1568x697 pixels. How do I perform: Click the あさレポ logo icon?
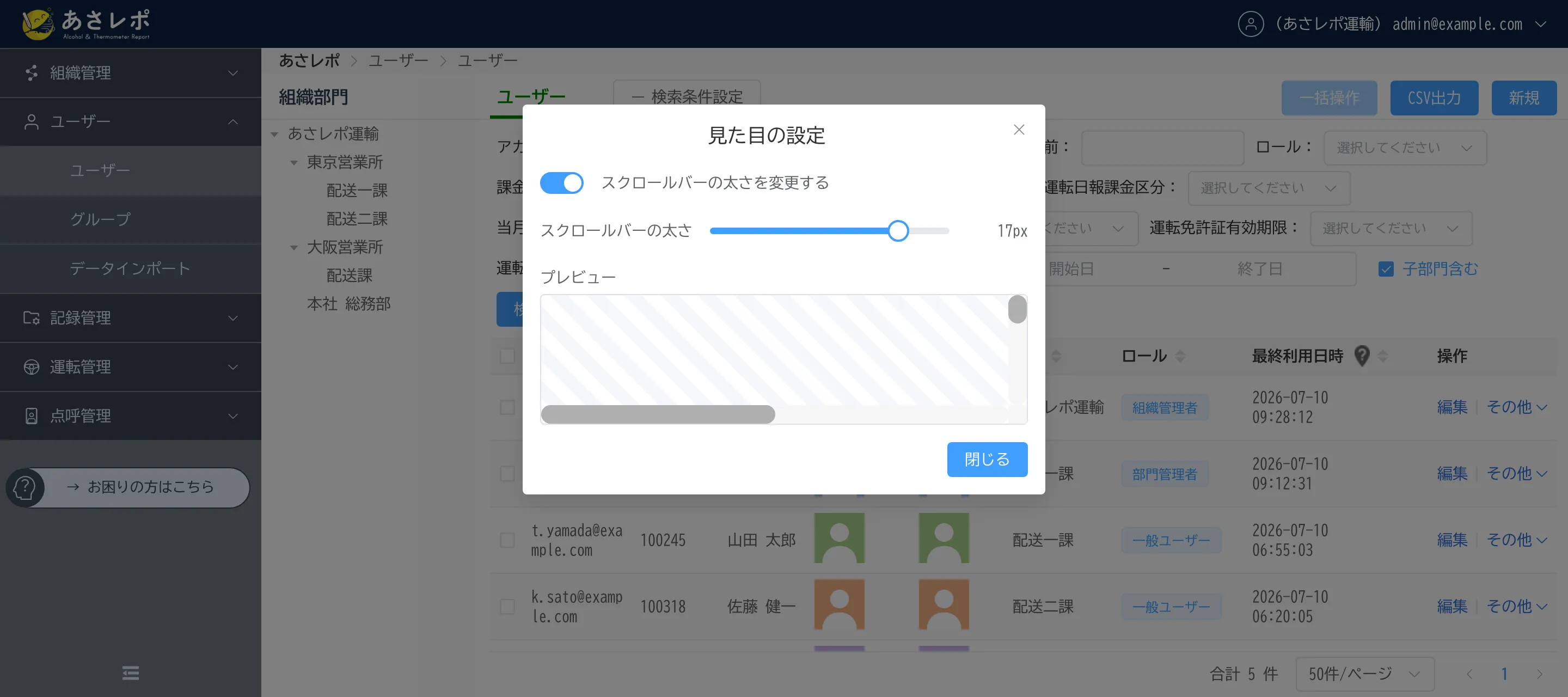point(38,25)
